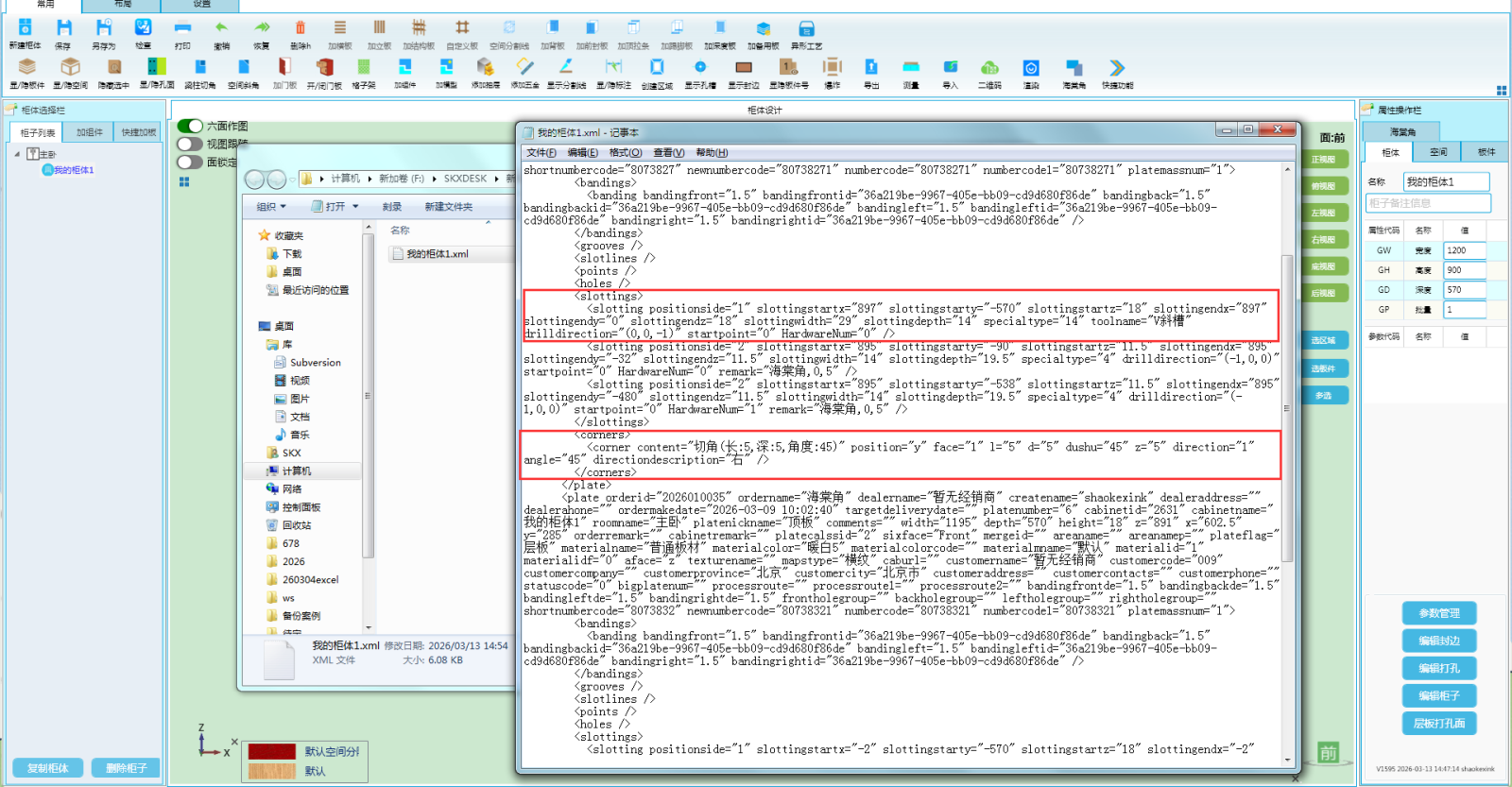
Task: Click the 开/闭门板 door toggle icon
Action: click(324, 68)
